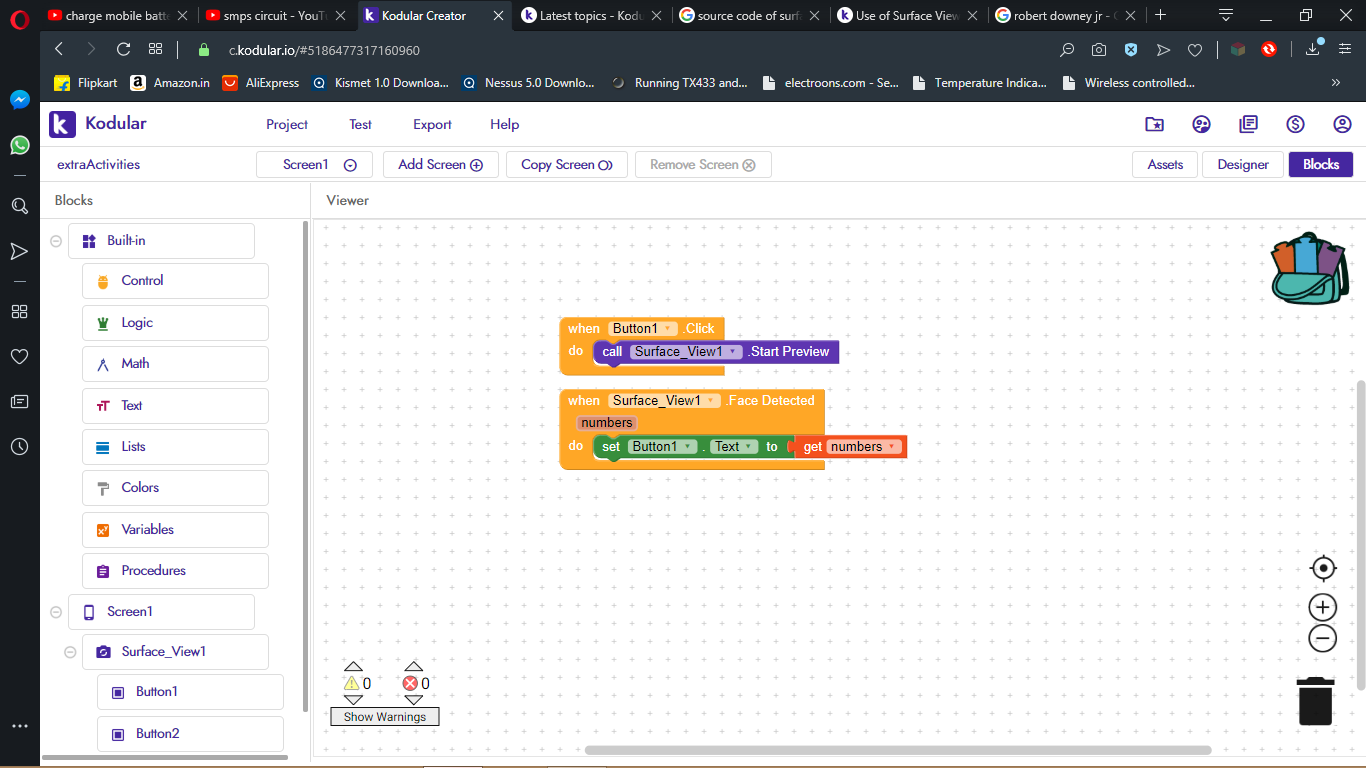
Task: Open WhatsApp in the Opera sidebar
Action: pos(20,145)
